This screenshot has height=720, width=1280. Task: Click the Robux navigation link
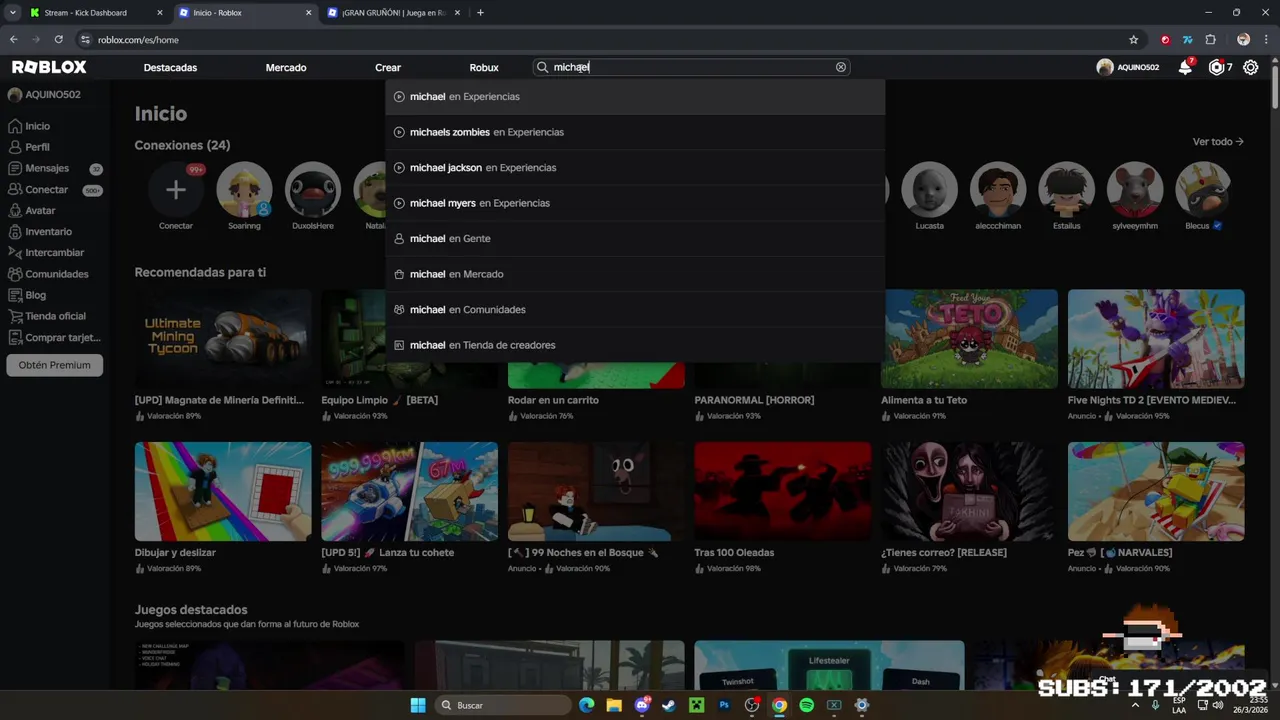pos(484,68)
